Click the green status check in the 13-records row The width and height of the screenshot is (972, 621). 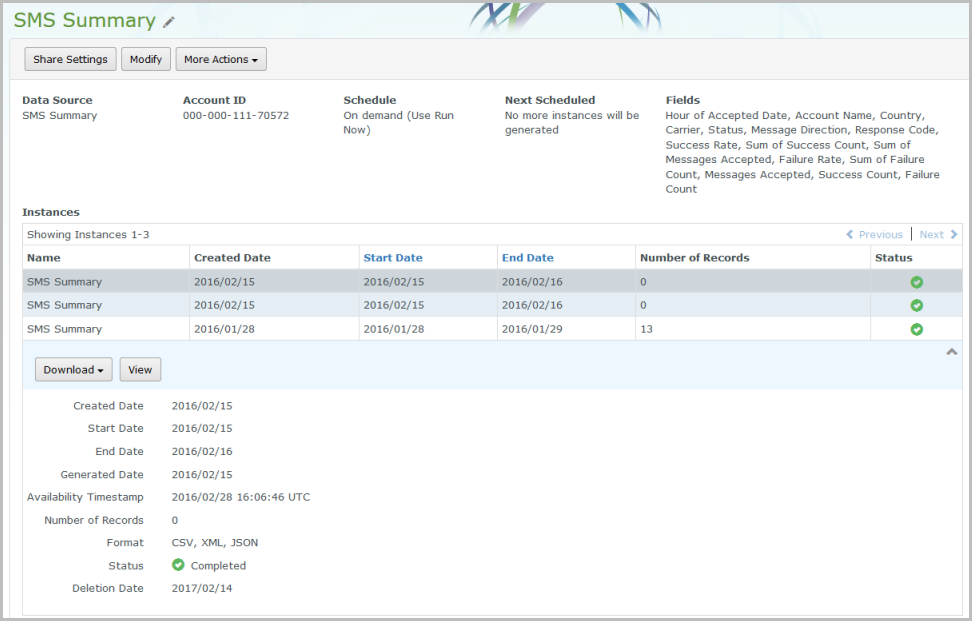916,329
